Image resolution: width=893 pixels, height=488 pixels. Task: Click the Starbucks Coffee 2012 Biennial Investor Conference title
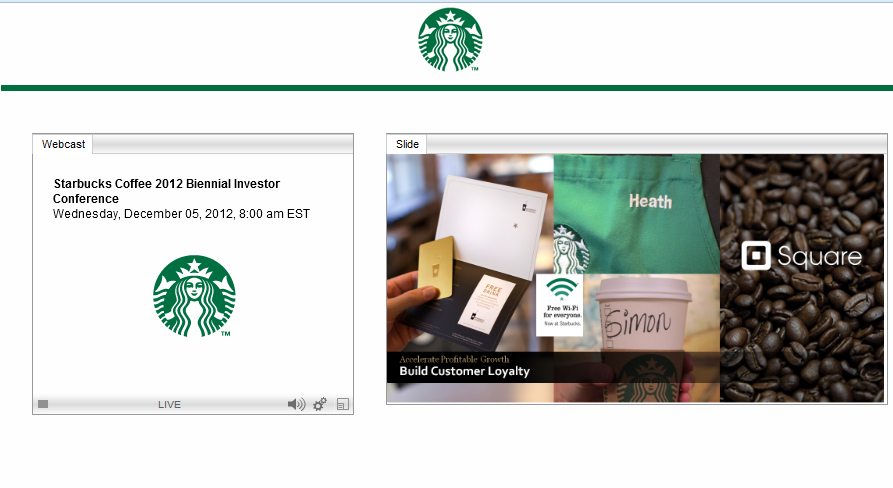pyautogui.click(x=166, y=191)
